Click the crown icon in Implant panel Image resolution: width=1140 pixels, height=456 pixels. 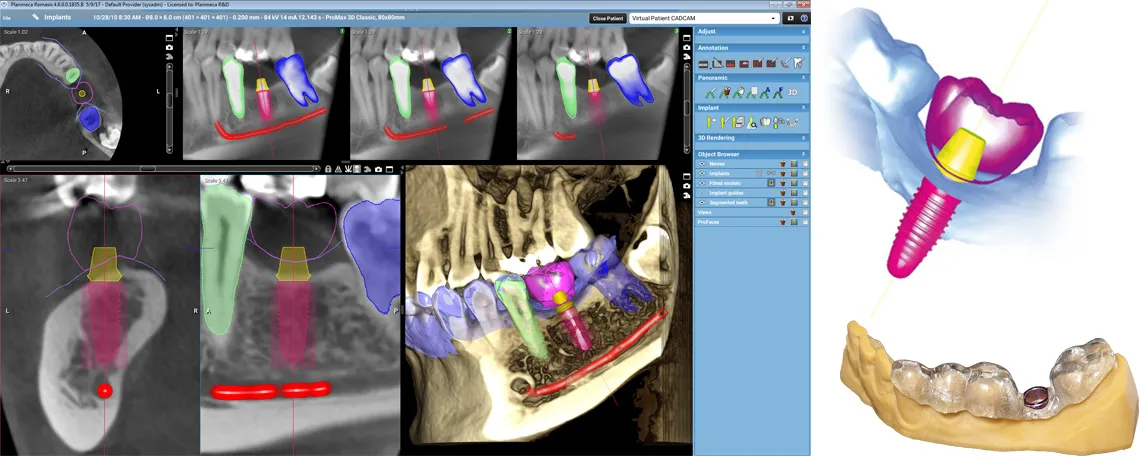coord(766,122)
